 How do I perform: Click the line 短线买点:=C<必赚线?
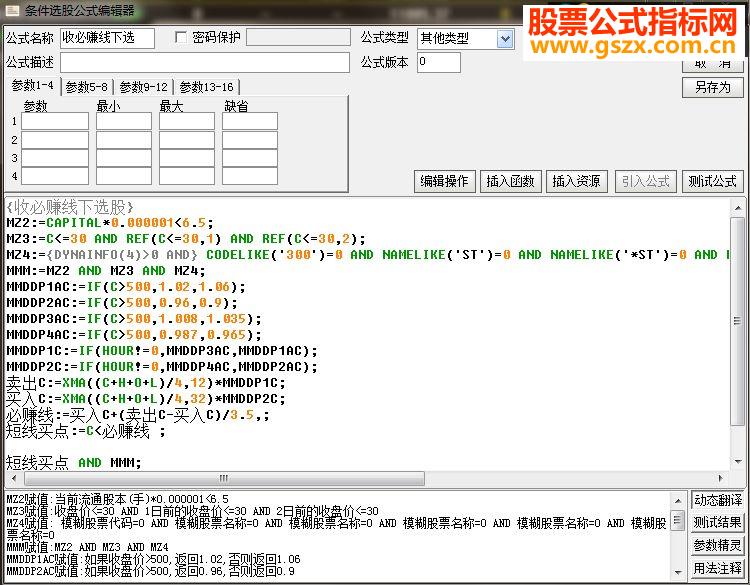click(86, 431)
